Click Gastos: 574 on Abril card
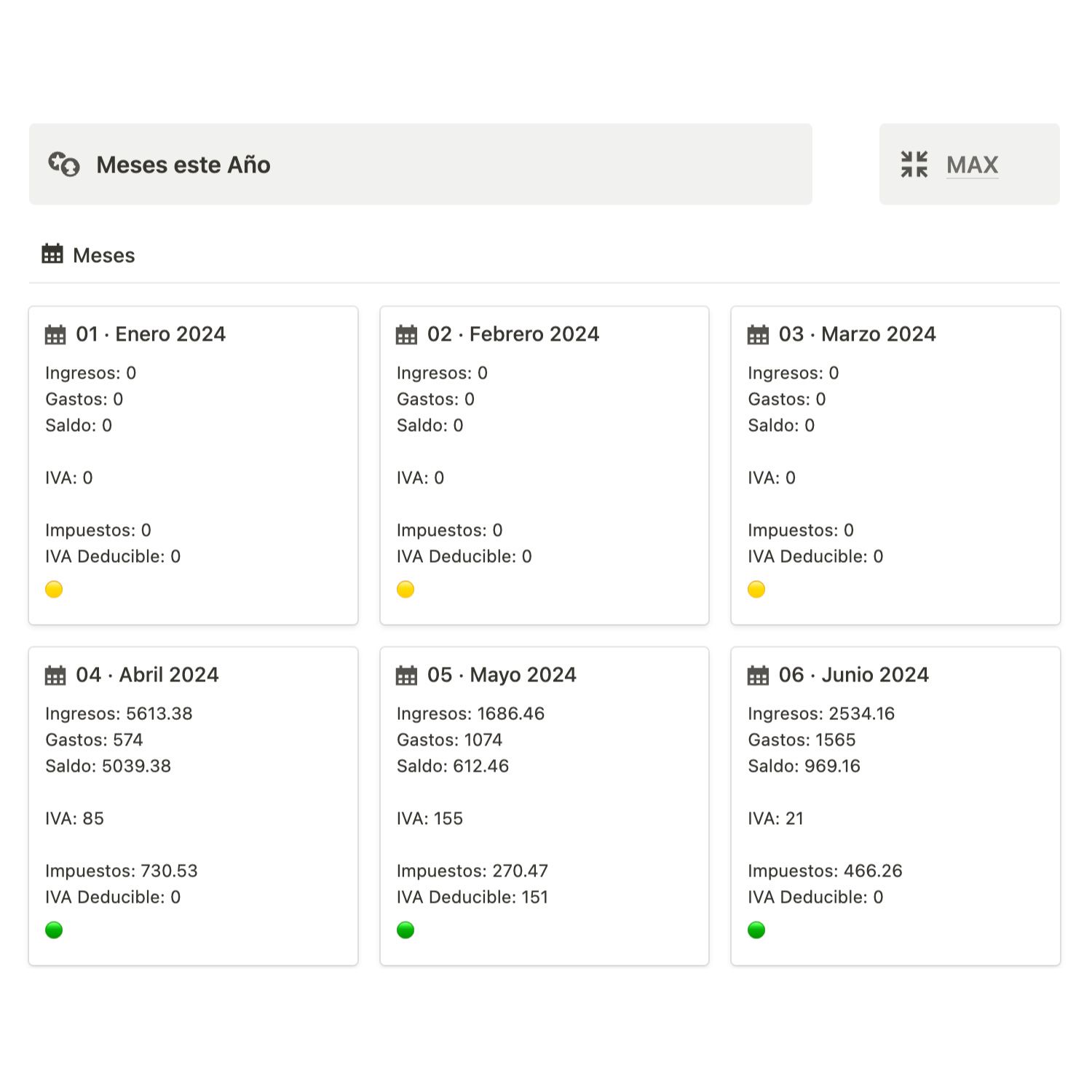Screen dimensions: 1092x1092 (94, 740)
